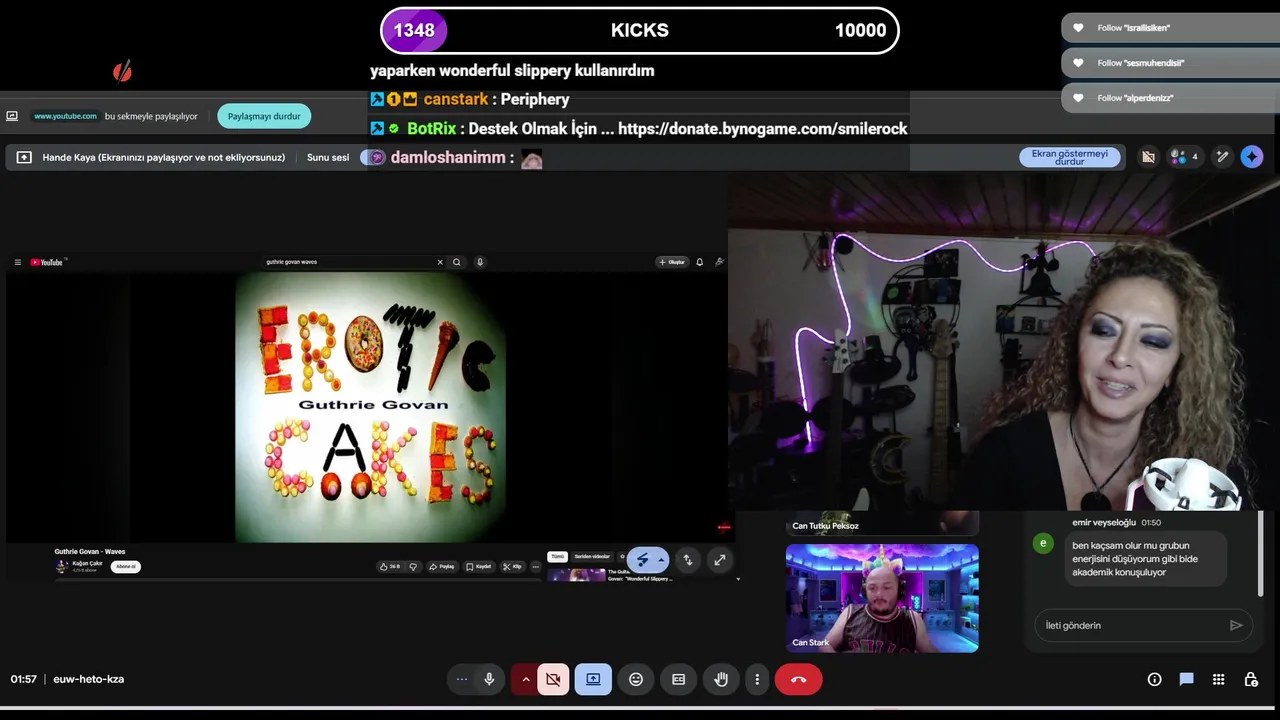Click 'Kaydet' save button under video
1280x720 pixels.
(x=479, y=566)
